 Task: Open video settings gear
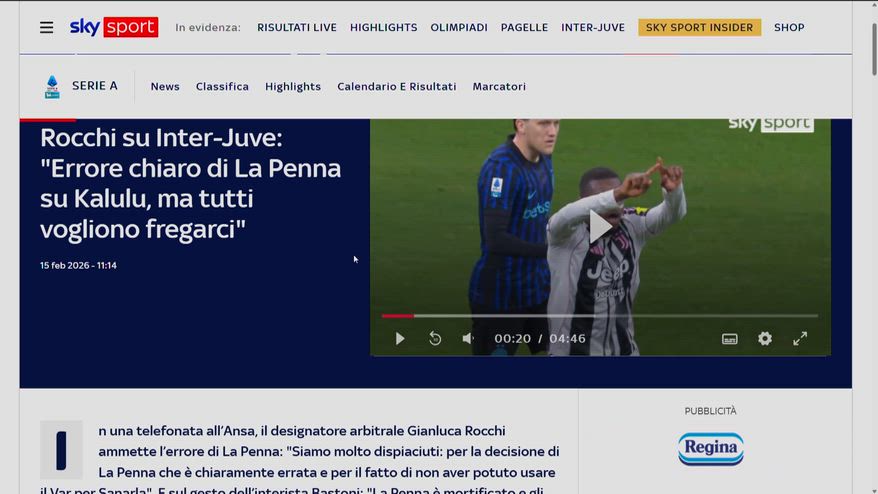765,339
